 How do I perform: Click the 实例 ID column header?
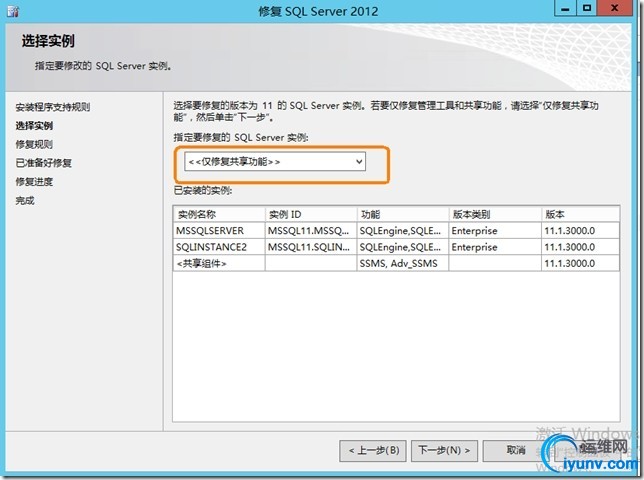coord(311,214)
